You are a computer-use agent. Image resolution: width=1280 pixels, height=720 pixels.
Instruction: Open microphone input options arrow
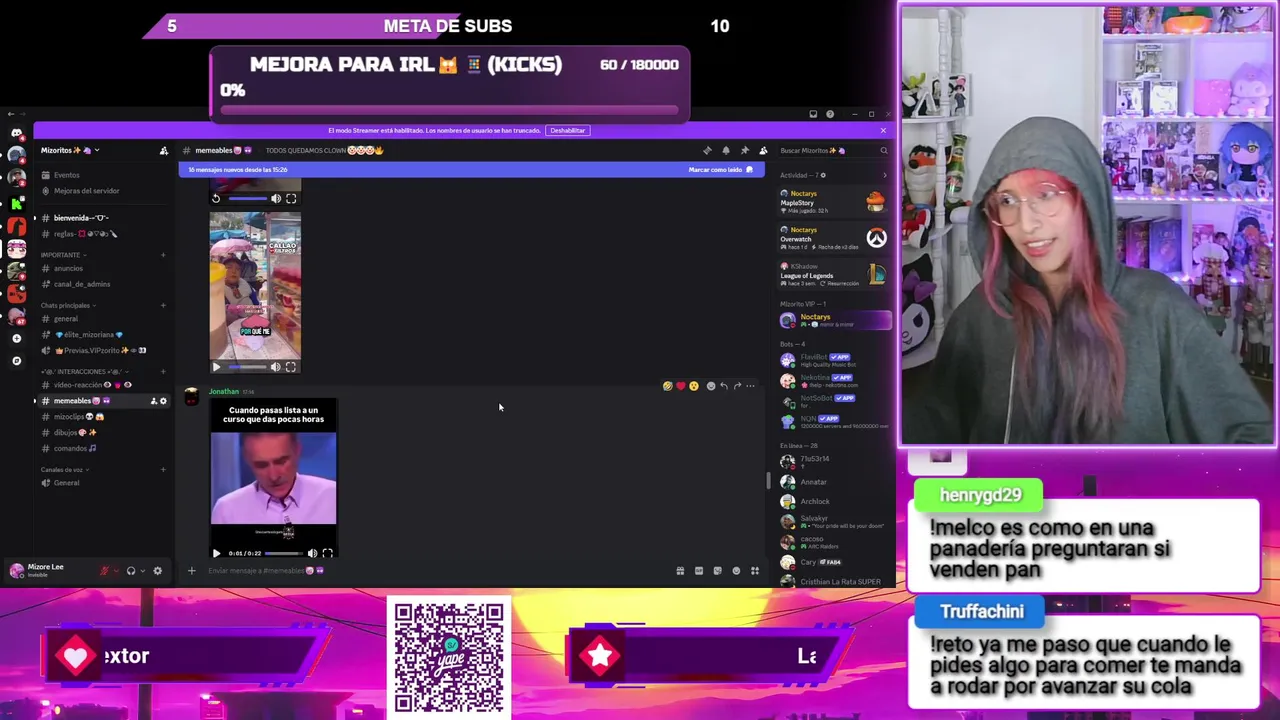pyautogui.click(x=115, y=571)
